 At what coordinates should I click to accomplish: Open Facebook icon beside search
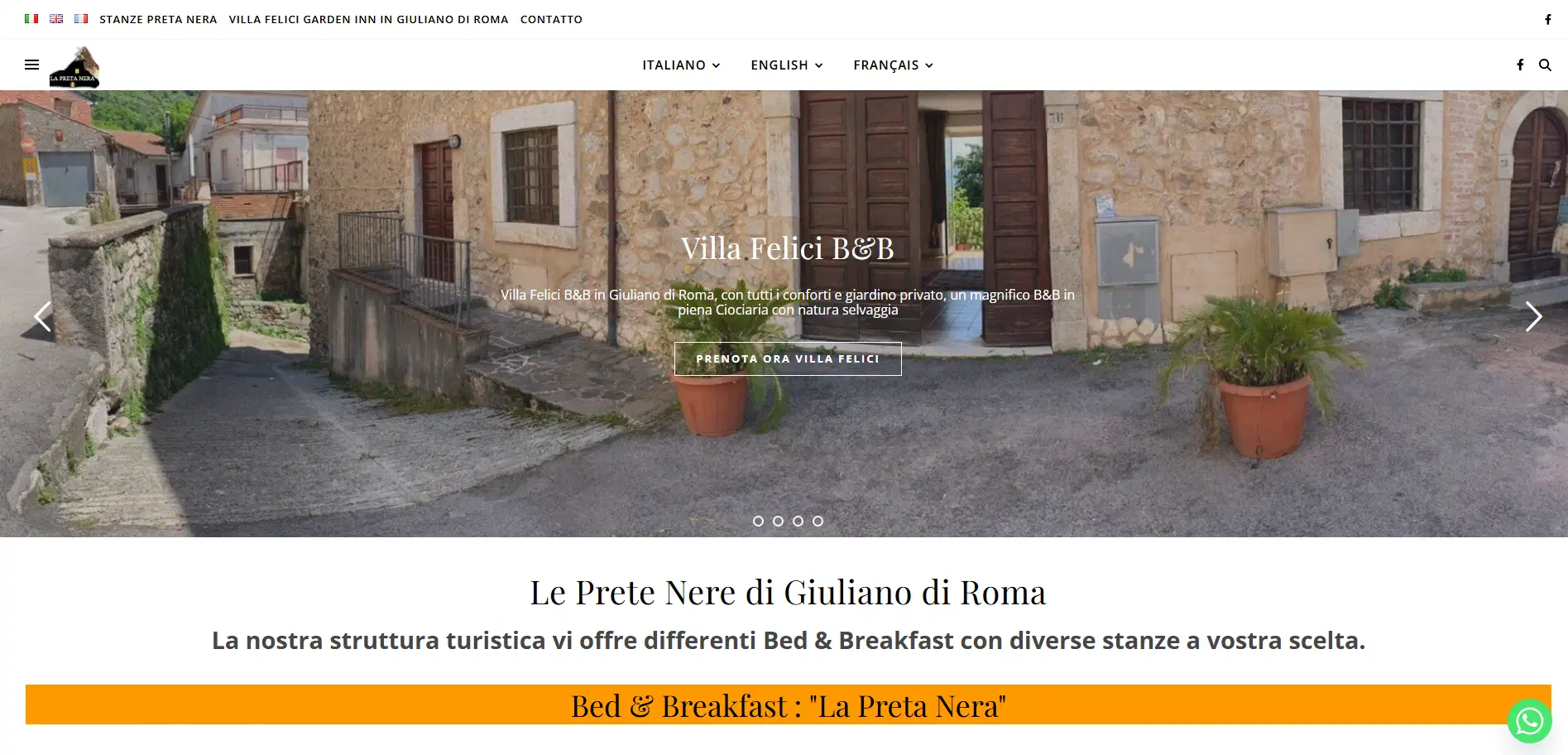1520,65
